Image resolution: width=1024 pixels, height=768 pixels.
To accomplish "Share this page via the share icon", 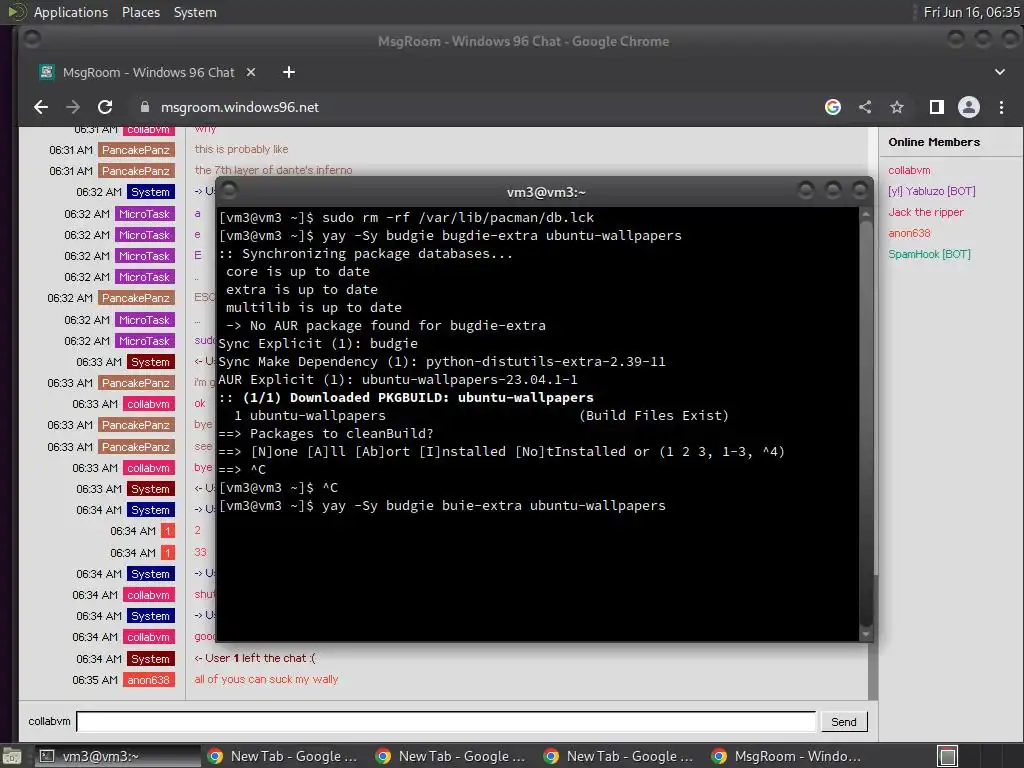I will (865, 107).
